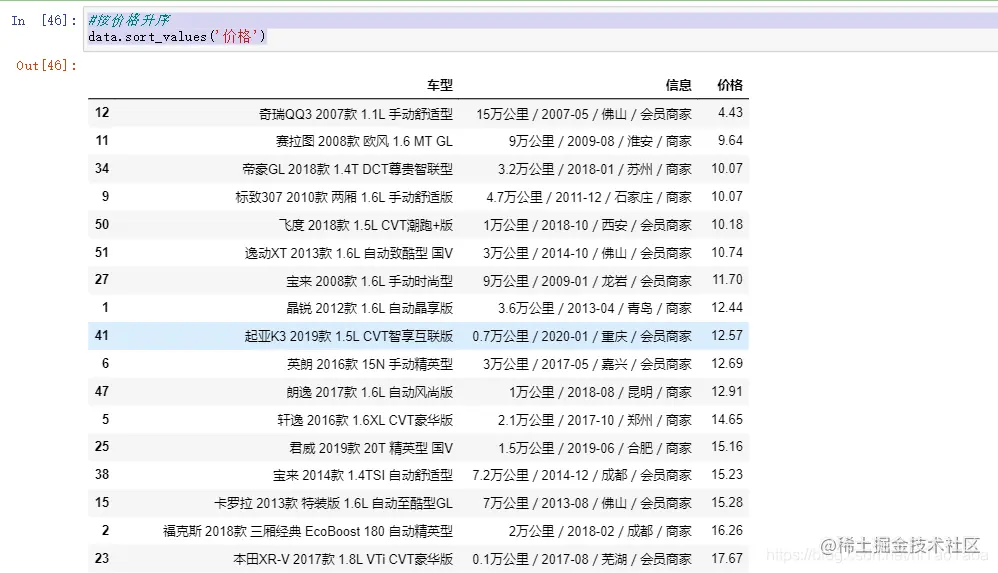Click row index 34
998x573 pixels.
tap(102, 169)
